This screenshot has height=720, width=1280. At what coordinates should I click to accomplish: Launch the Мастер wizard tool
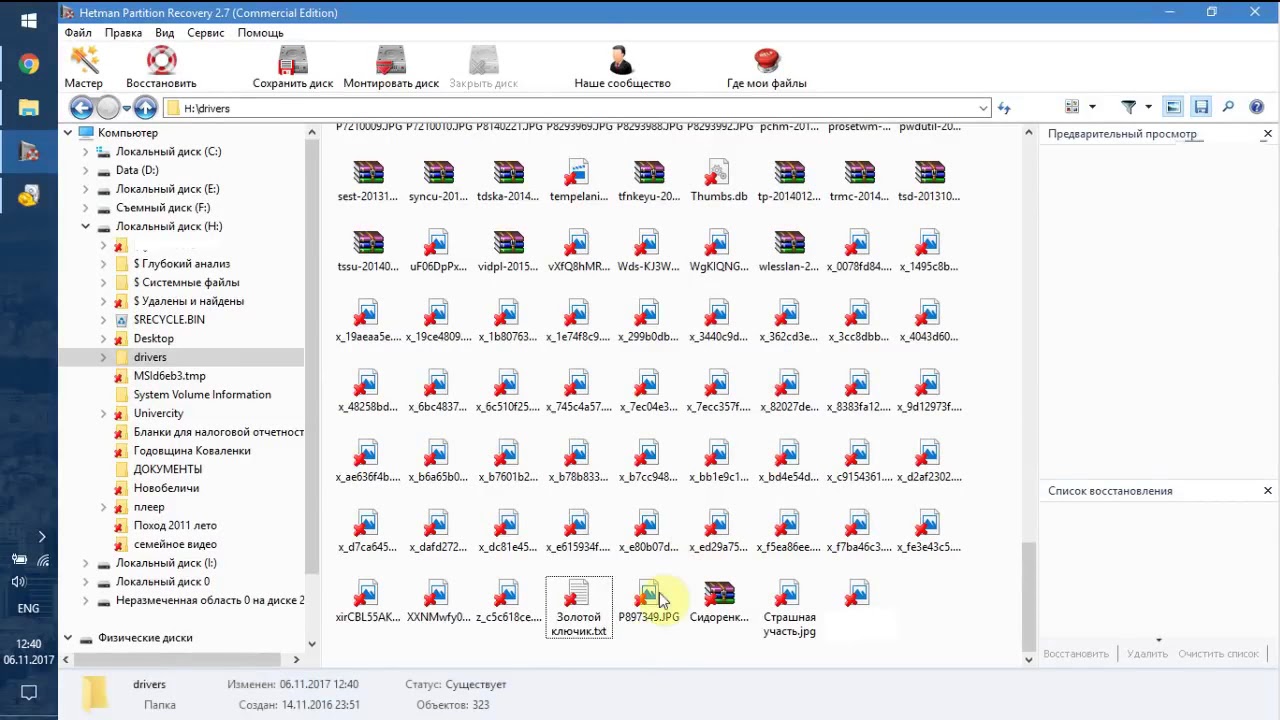point(84,68)
